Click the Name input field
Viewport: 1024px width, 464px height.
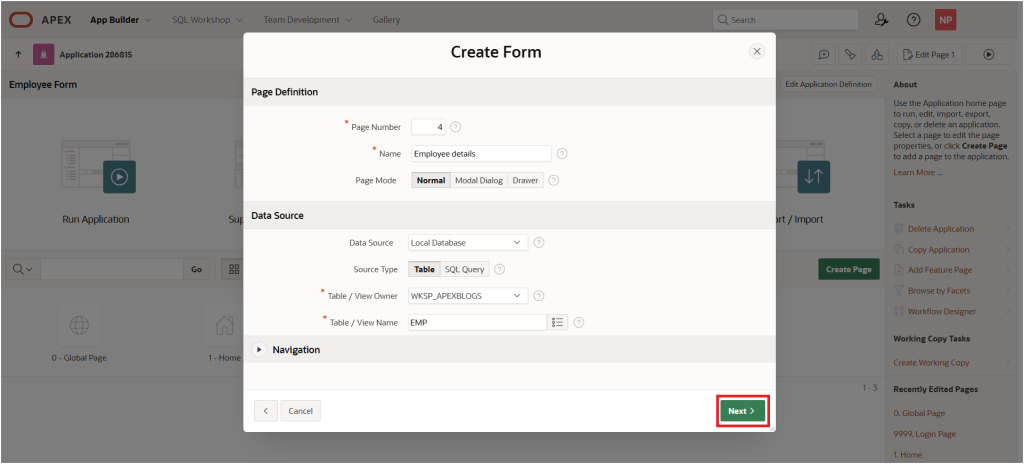tap(481, 154)
